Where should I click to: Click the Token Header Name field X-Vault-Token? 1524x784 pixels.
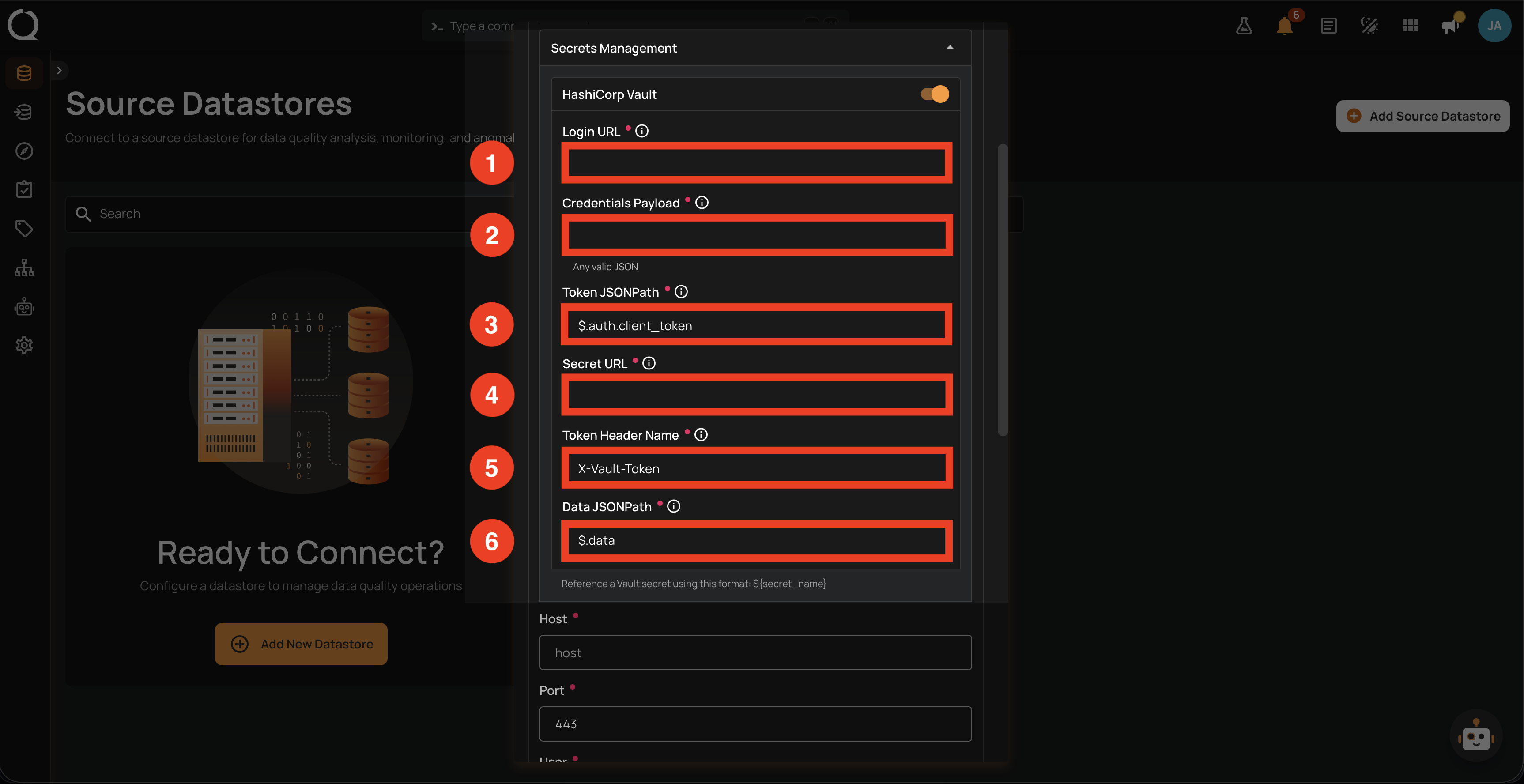coord(757,468)
